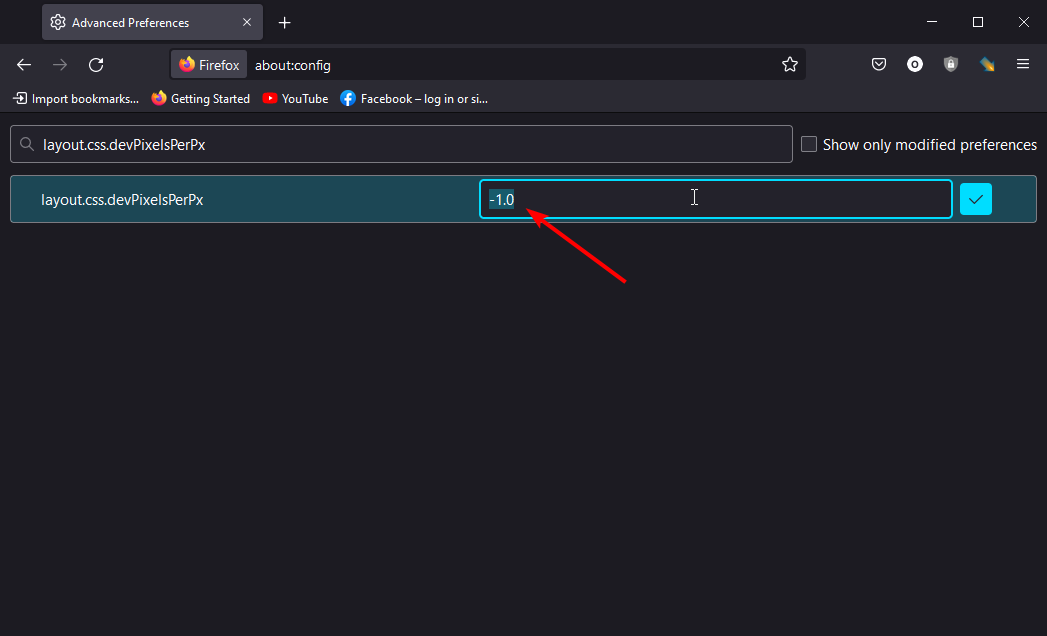
Task: Click the -1.0 value input field
Action: [716, 199]
